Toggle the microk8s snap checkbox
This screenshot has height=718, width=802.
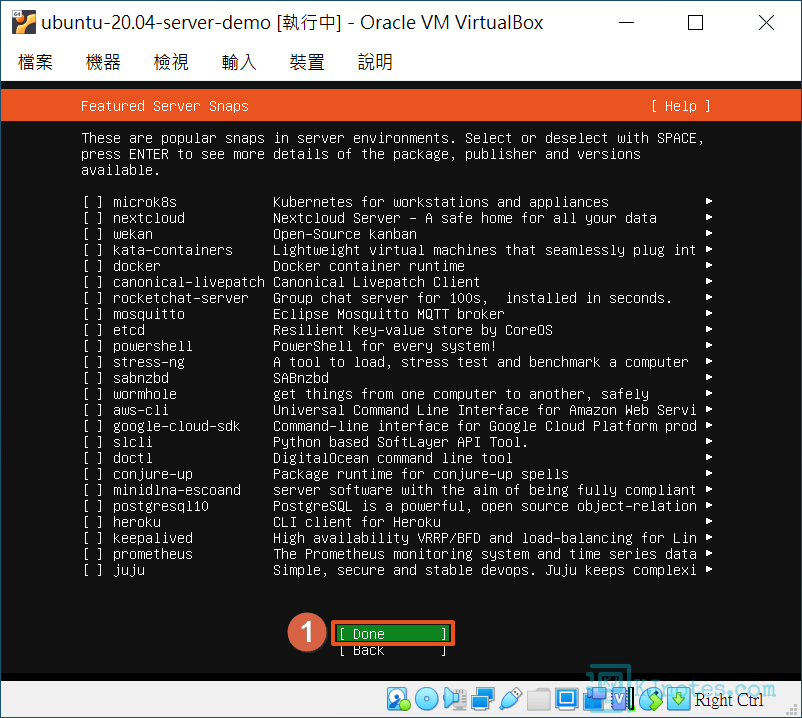(93, 203)
